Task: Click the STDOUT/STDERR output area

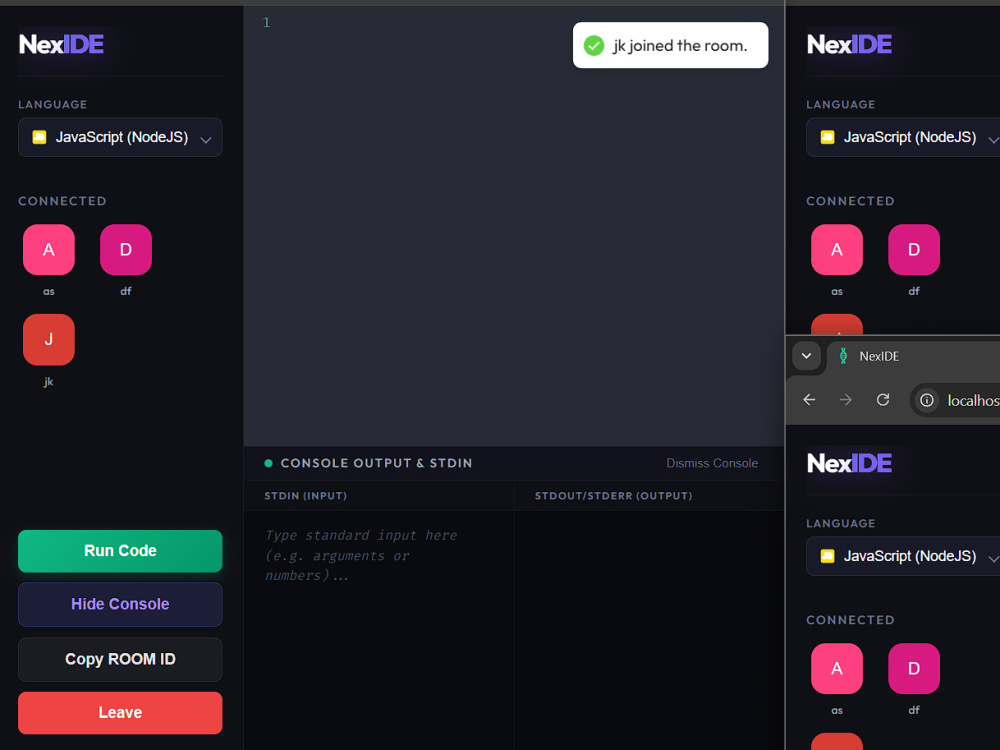Action: [x=649, y=630]
